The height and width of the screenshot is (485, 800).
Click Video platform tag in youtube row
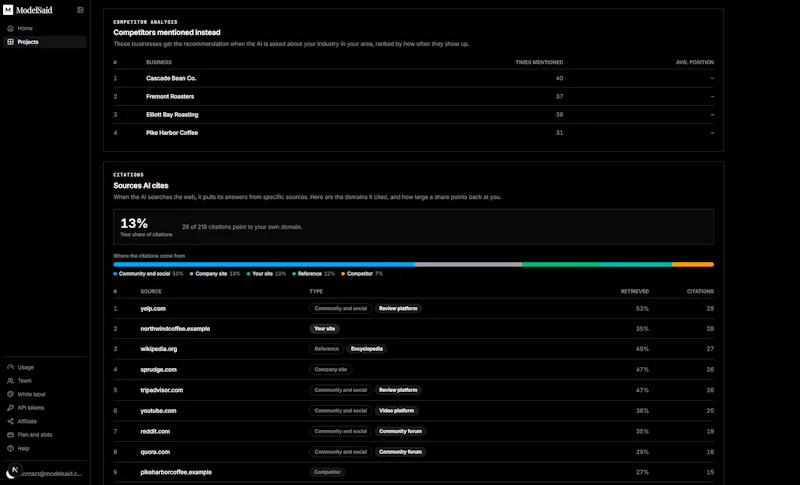click(x=396, y=411)
